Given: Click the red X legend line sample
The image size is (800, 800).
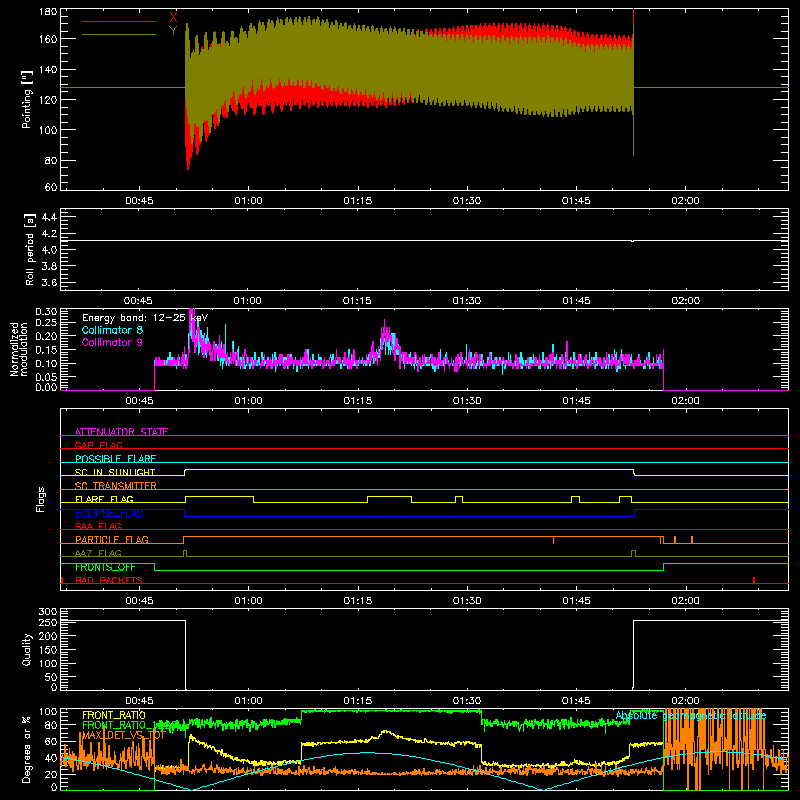Looking at the screenshot, I should pos(119,21).
